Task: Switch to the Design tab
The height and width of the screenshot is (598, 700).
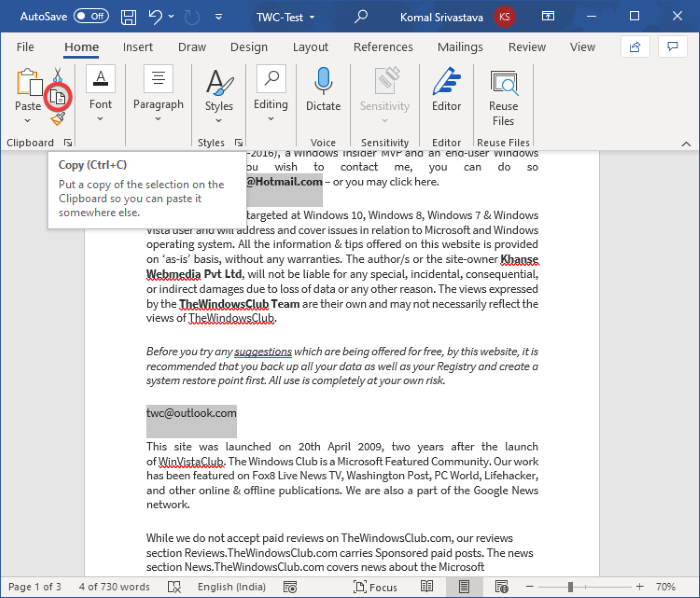Action: click(x=249, y=47)
